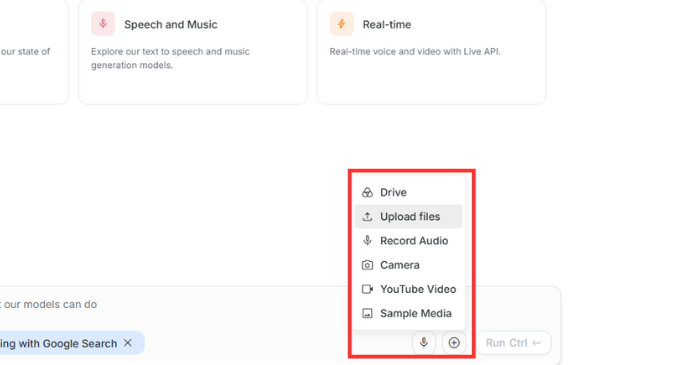698x365 pixels.
Task: Click the image icon beside Sample Media
Action: pyautogui.click(x=367, y=313)
